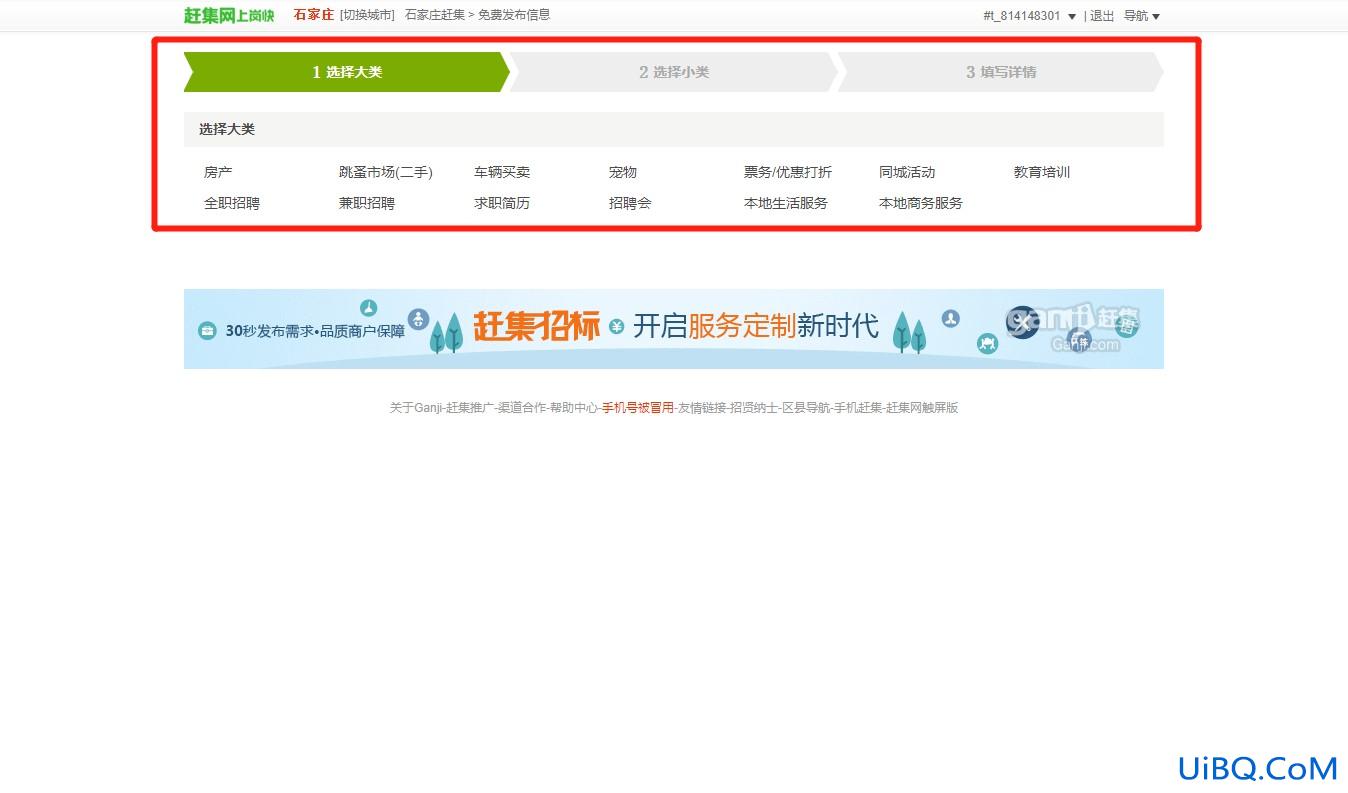
Task: Choose the 房产 category
Action: click(218, 172)
